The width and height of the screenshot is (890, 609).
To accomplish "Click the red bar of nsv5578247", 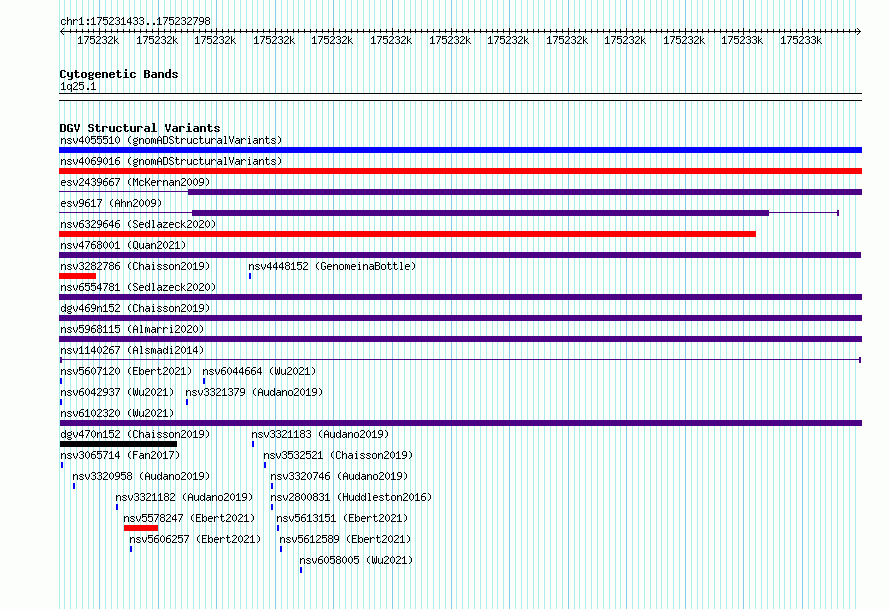I will pos(141,528).
